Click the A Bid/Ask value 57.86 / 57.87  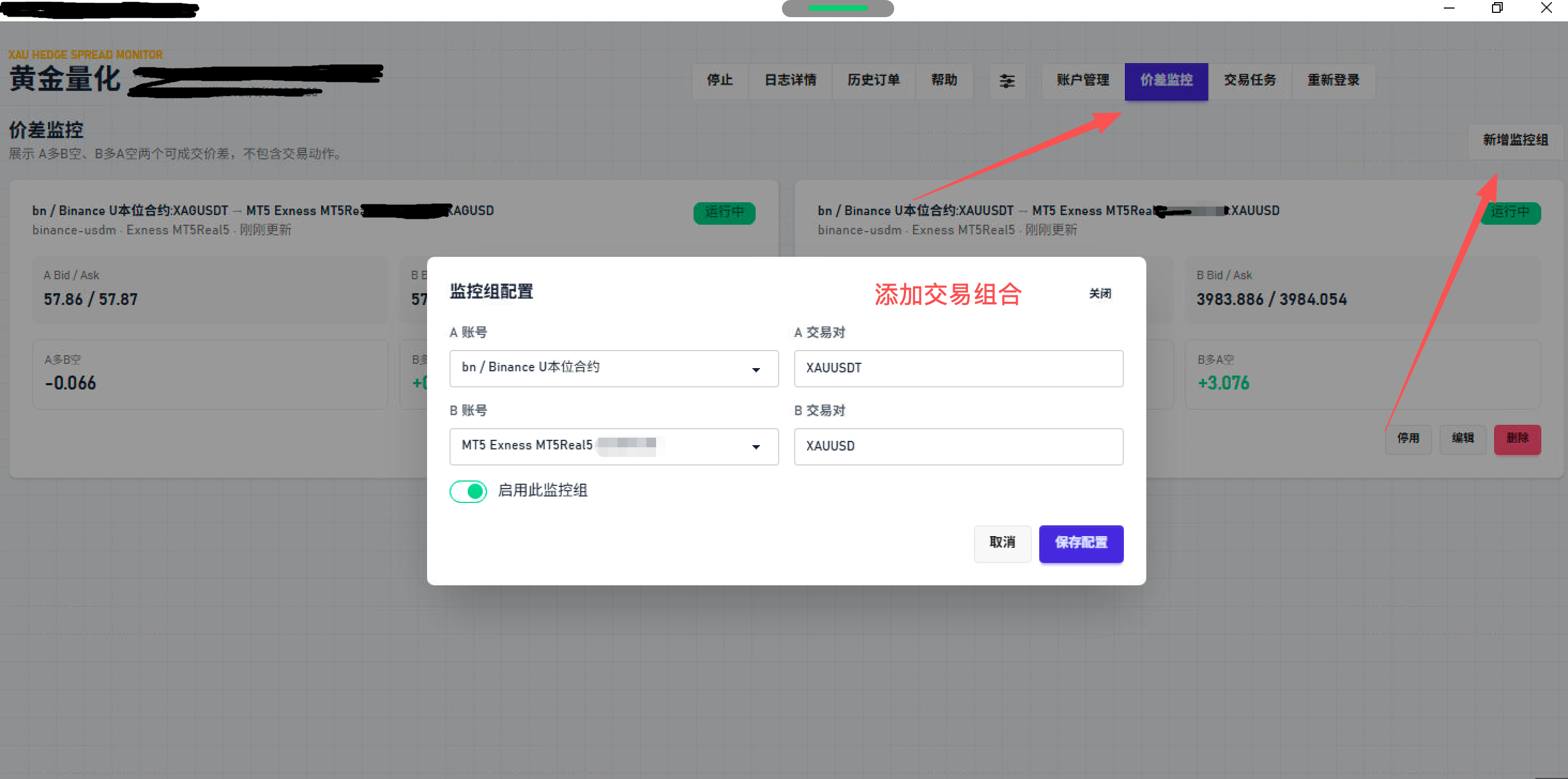click(90, 300)
